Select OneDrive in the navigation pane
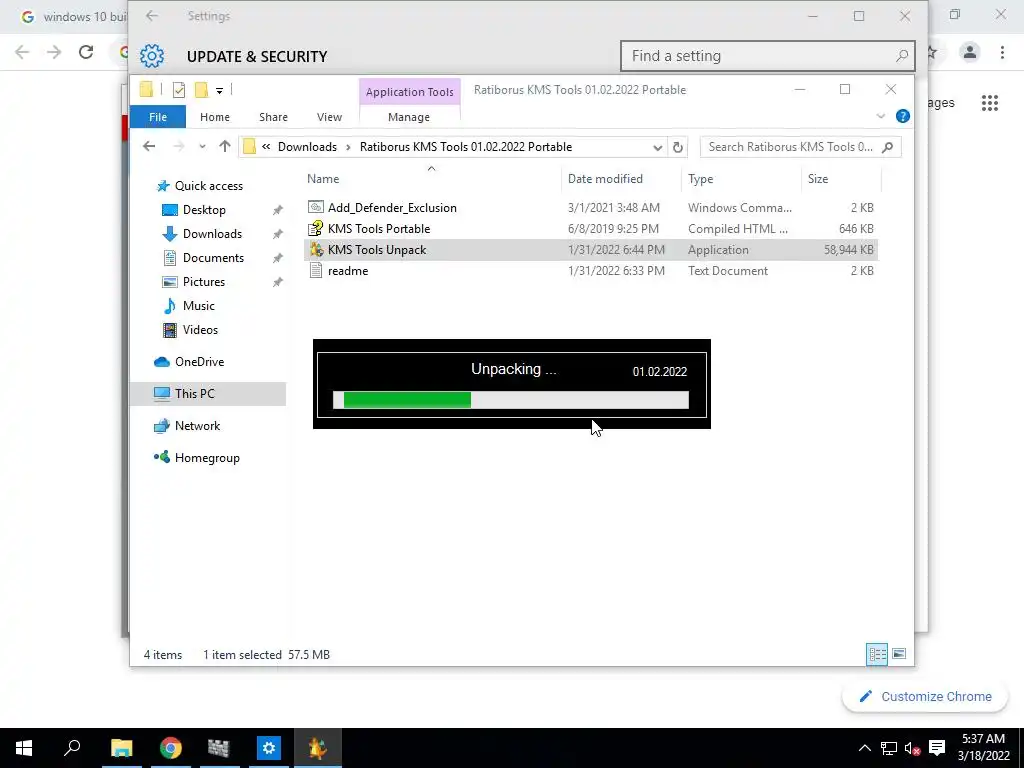The image size is (1024, 768). point(199,362)
